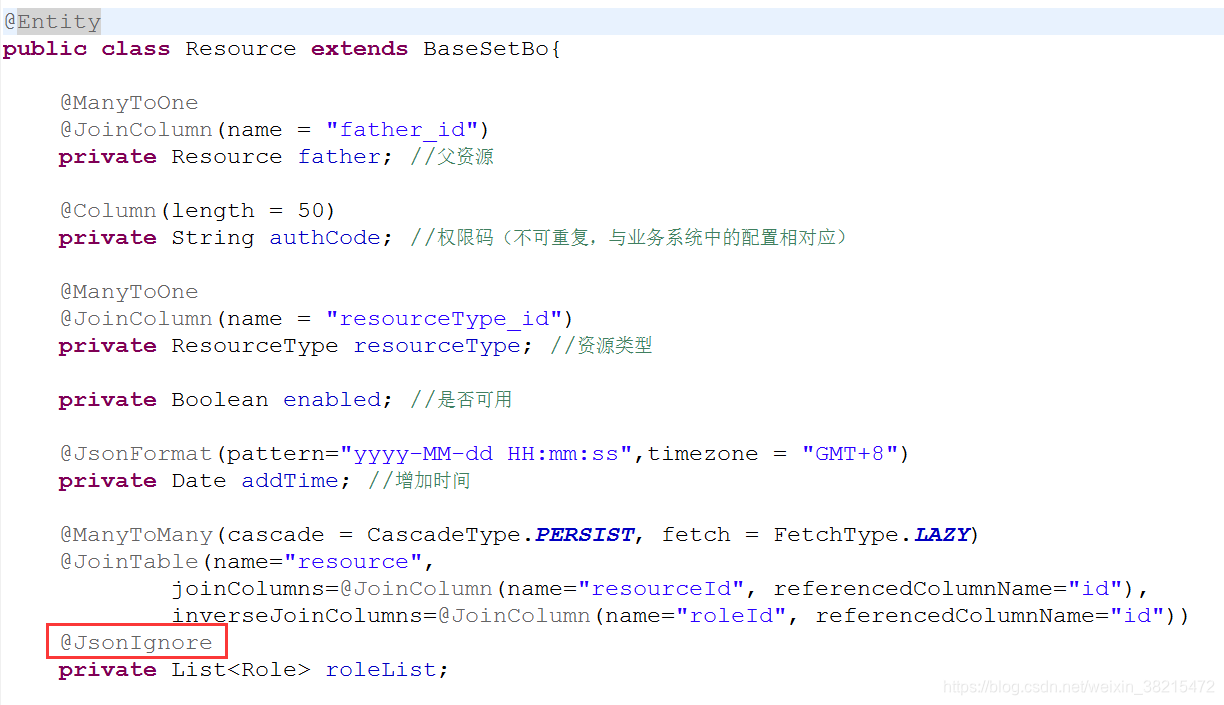Image resolution: width=1224 pixels, height=705 pixels.
Task: Click the roleList field name
Action: (x=381, y=669)
